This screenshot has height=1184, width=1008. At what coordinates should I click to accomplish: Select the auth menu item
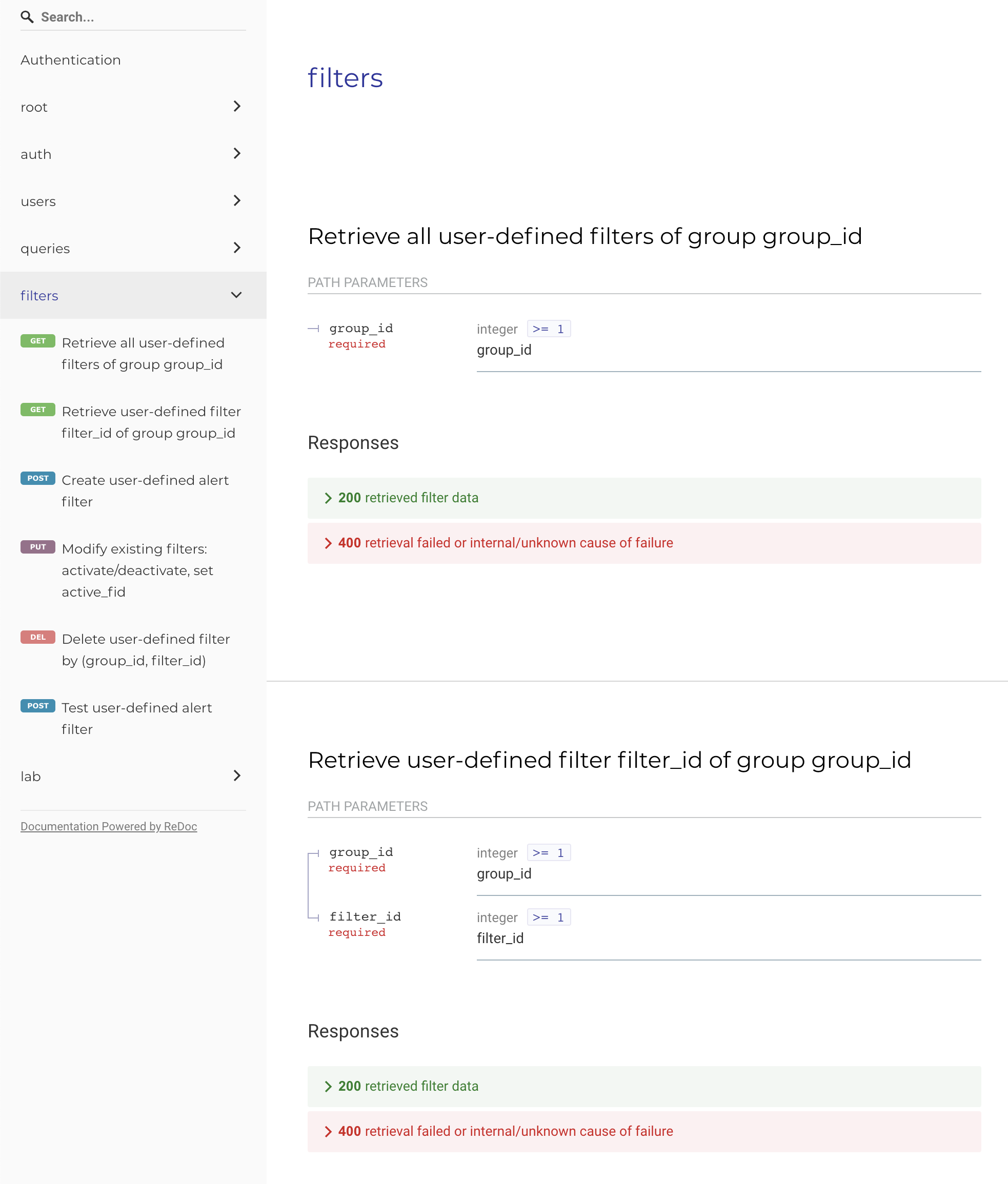tap(133, 154)
